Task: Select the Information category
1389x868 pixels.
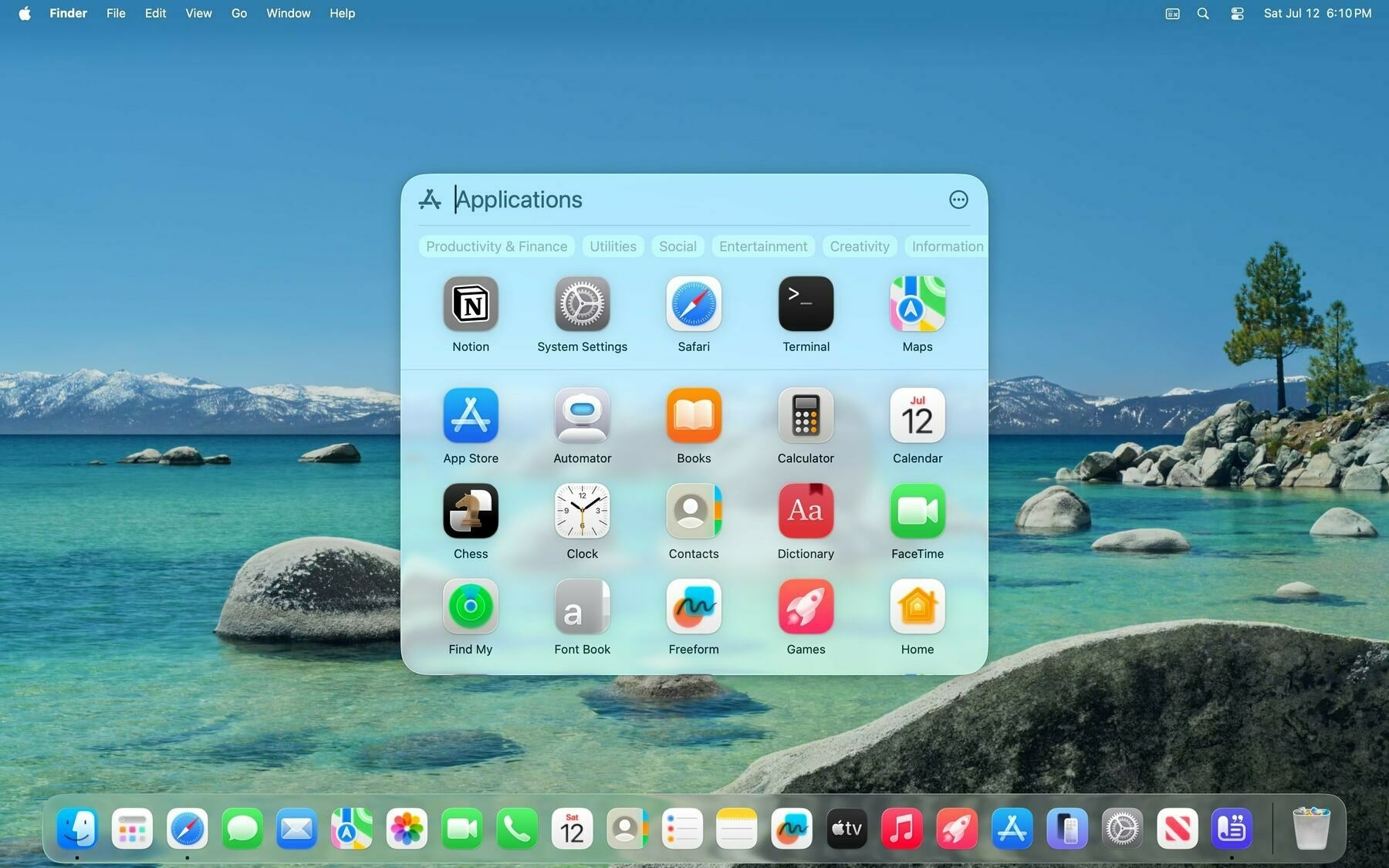Action: click(947, 246)
